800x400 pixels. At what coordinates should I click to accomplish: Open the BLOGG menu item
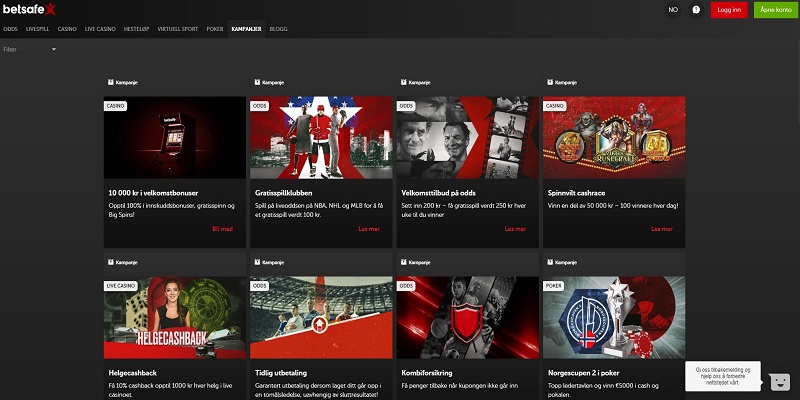pos(278,29)
